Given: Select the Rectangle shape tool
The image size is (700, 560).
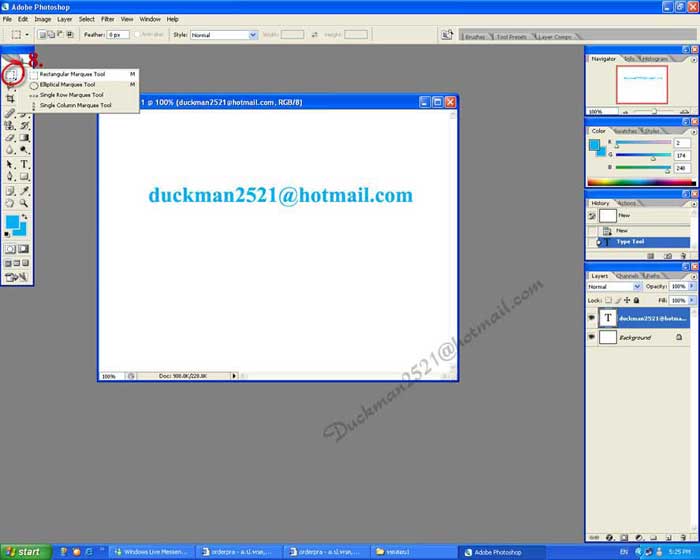Looking at the screenshot, I should point(25,177).
